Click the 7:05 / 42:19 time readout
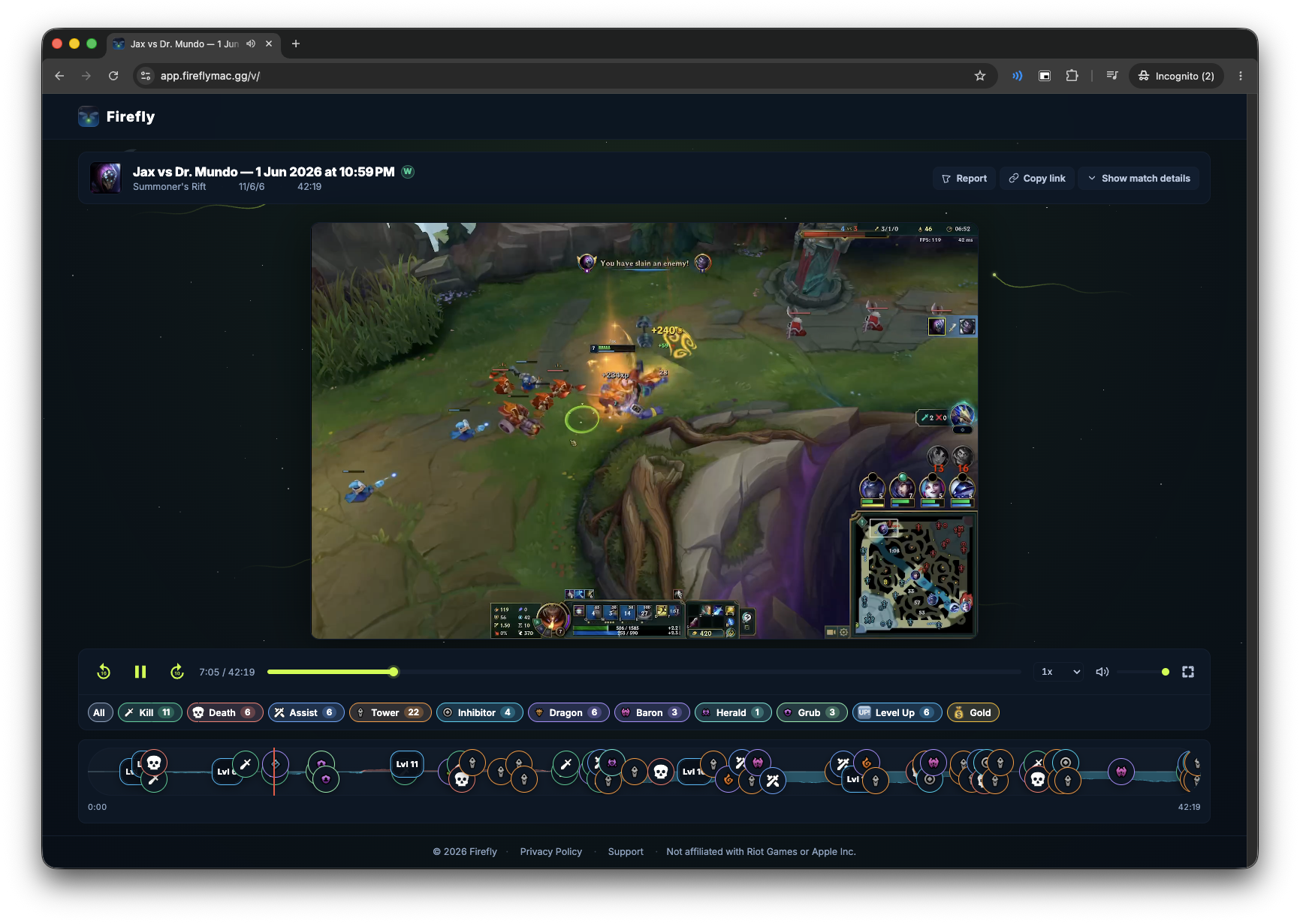The width and height of the screenshot is (1300, 924). (227, 672)
